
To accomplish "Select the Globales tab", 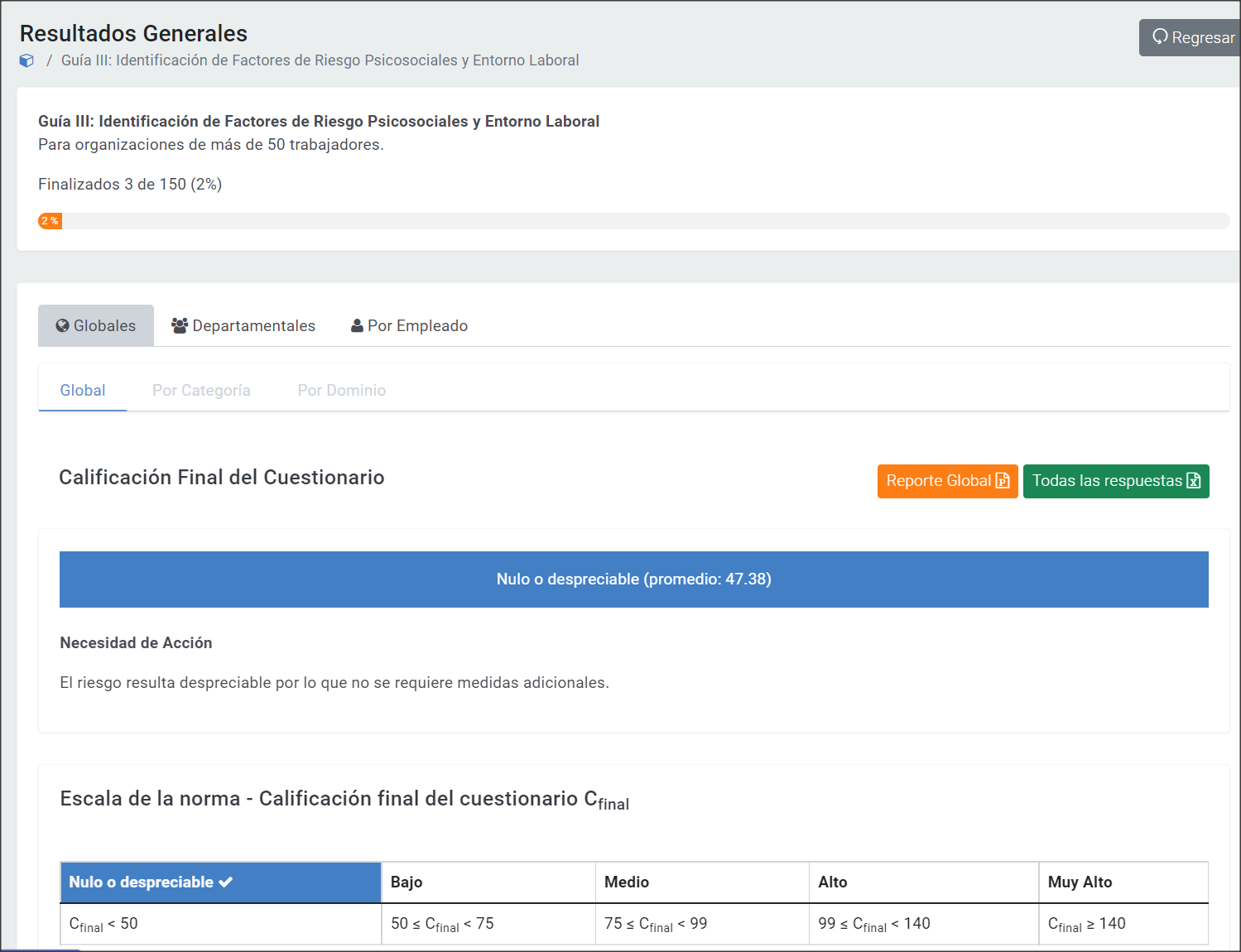I will pos(96,325).
